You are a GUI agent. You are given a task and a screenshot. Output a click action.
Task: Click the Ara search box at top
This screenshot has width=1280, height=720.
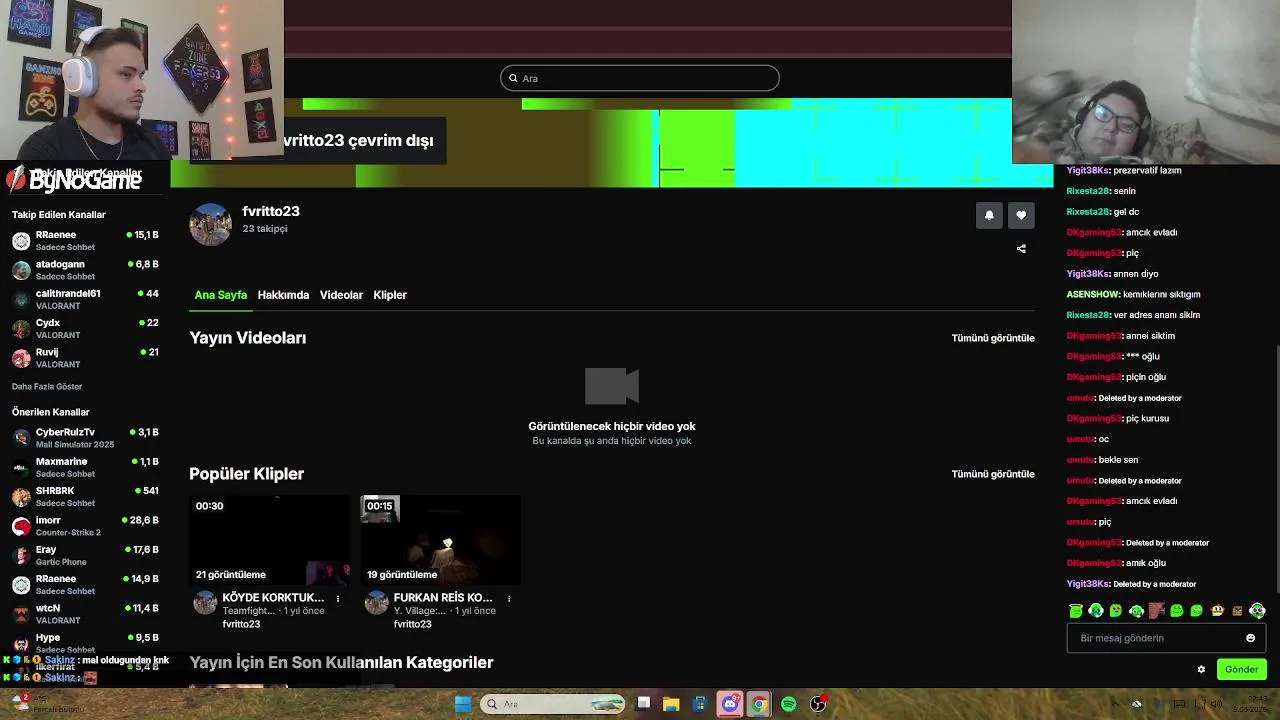point(640,78)
